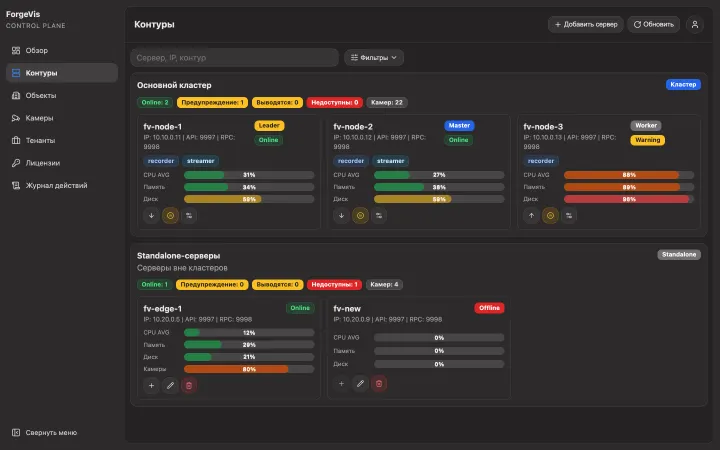The width and height of the screenshot is (720, 450).
Task: Click Обзор icon in sidebar
Action: click(16, 51)
